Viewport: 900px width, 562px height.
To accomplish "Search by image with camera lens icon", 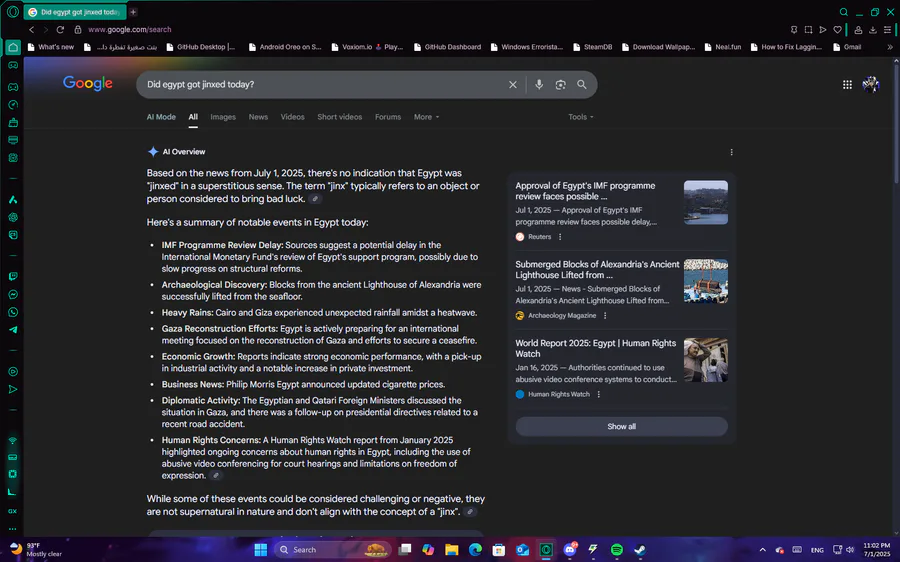I will 560,84.
